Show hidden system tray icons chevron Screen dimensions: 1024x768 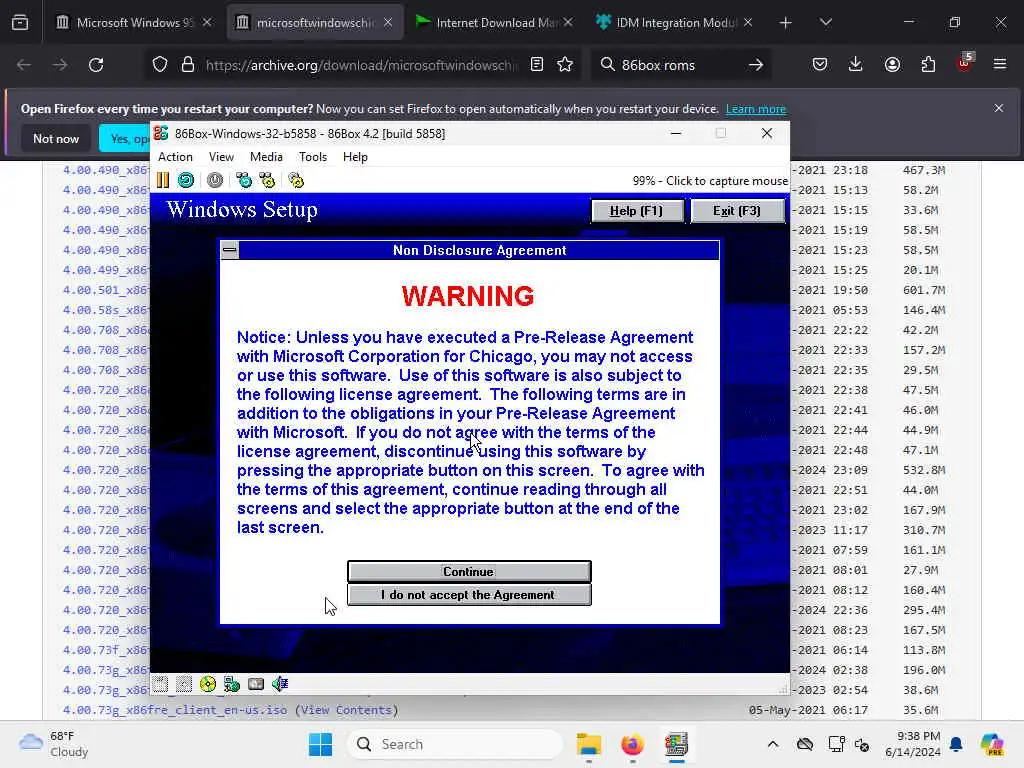coord(773,744)
